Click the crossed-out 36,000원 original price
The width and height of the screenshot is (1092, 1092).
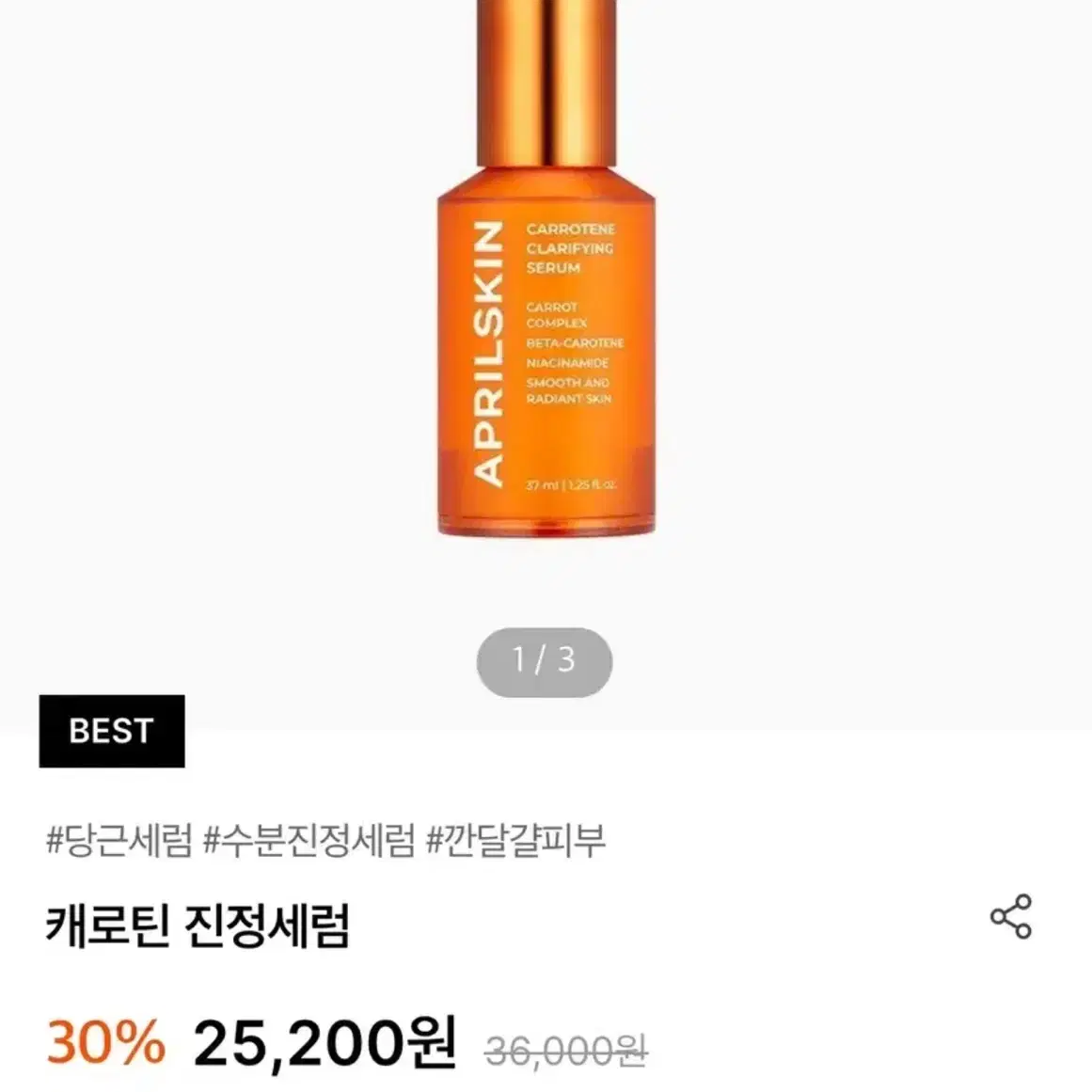coord(565,1051)
